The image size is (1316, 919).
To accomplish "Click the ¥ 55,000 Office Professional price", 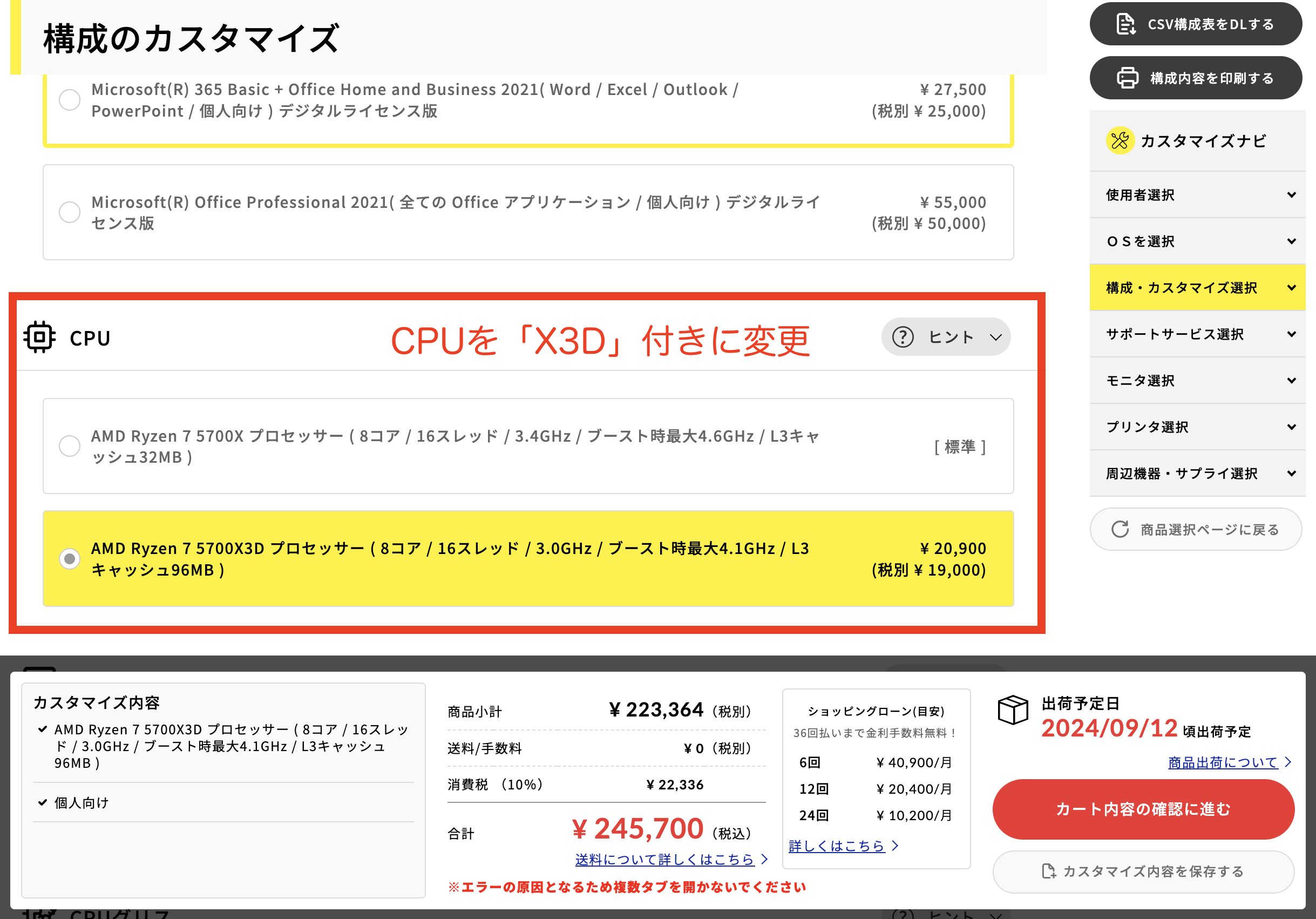I will 953,202.
